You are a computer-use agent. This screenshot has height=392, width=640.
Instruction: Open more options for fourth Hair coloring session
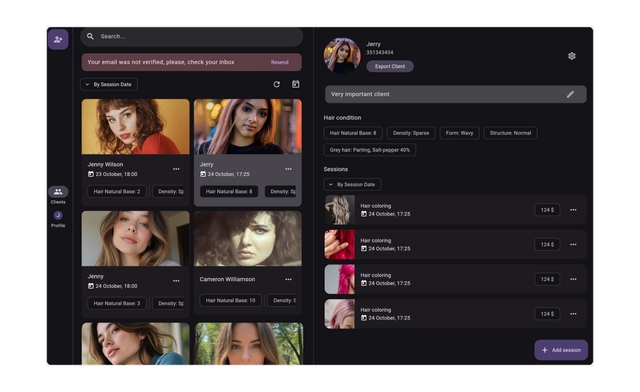573,314
